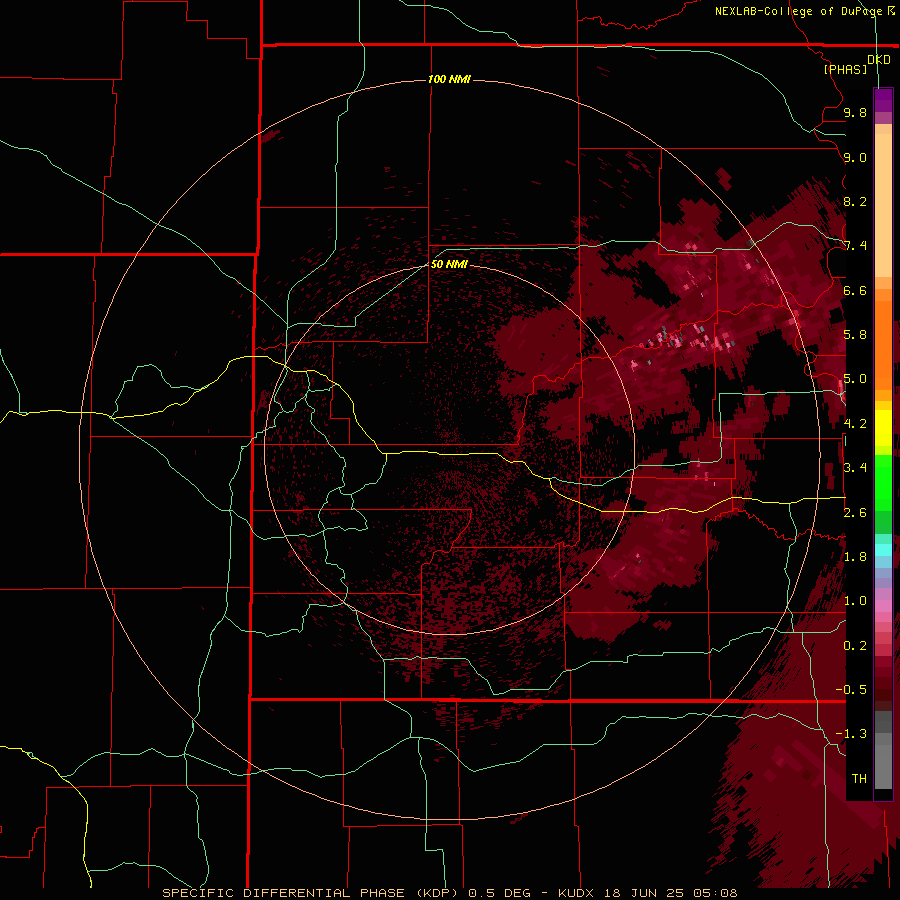The width and height of the screenshot is (900, 900).
Task: Click the 2.6 value on the color scale
Action: 855,513
